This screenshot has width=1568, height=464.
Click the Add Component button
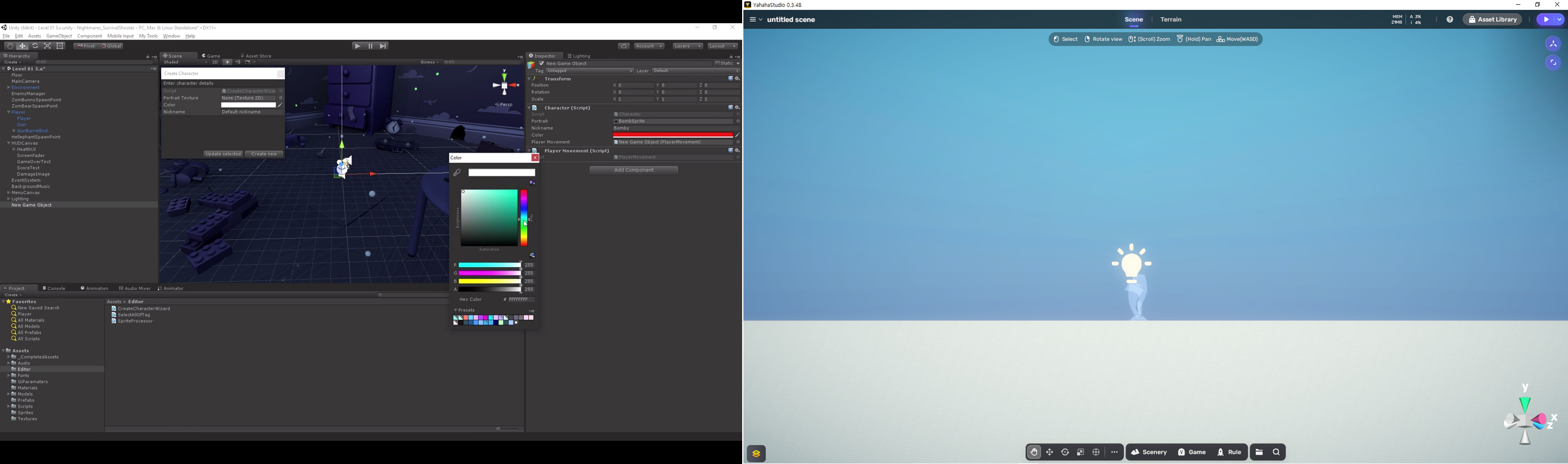pyautogui.click(x=634, y=170)
